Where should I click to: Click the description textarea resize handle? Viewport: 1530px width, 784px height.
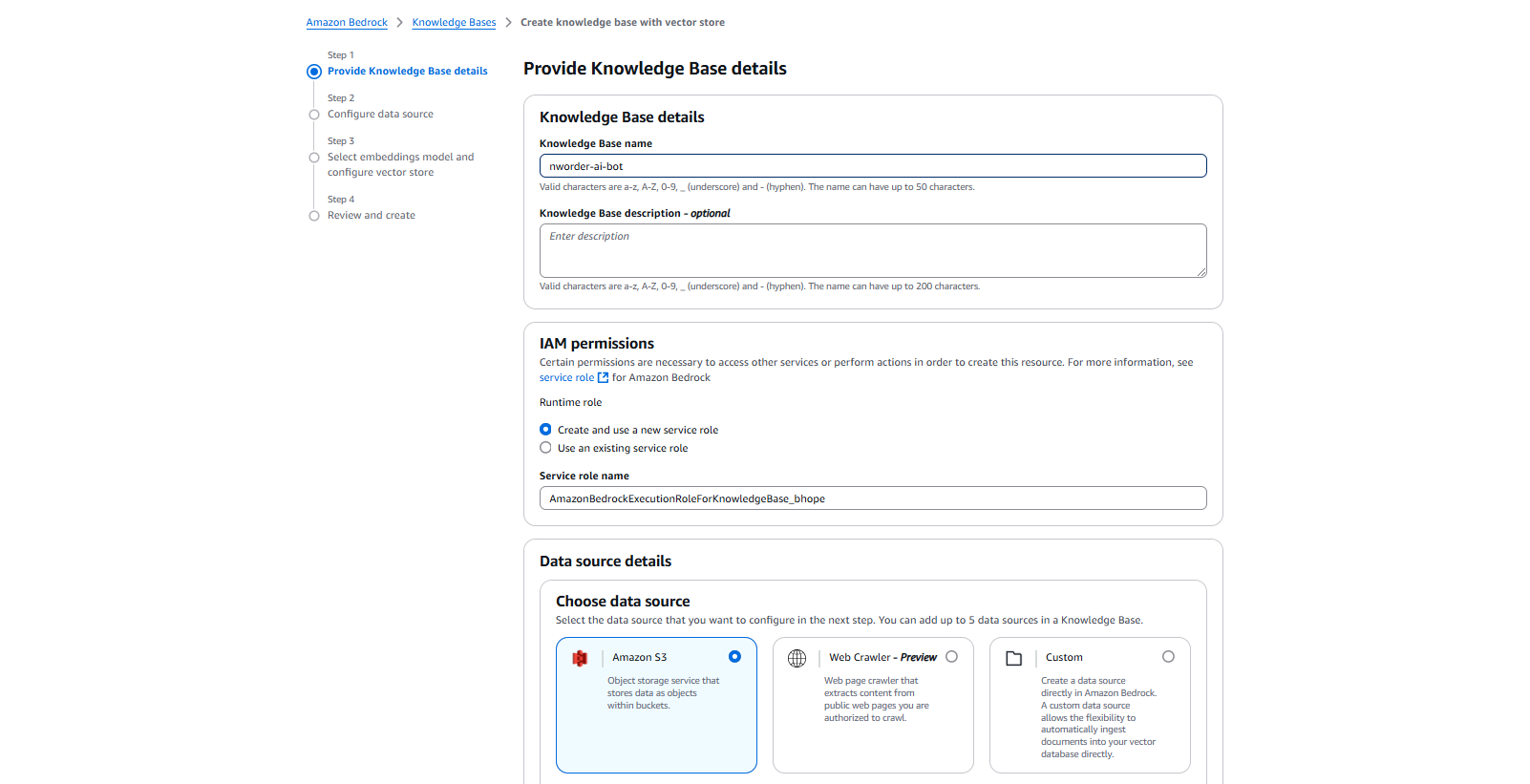1201,272
